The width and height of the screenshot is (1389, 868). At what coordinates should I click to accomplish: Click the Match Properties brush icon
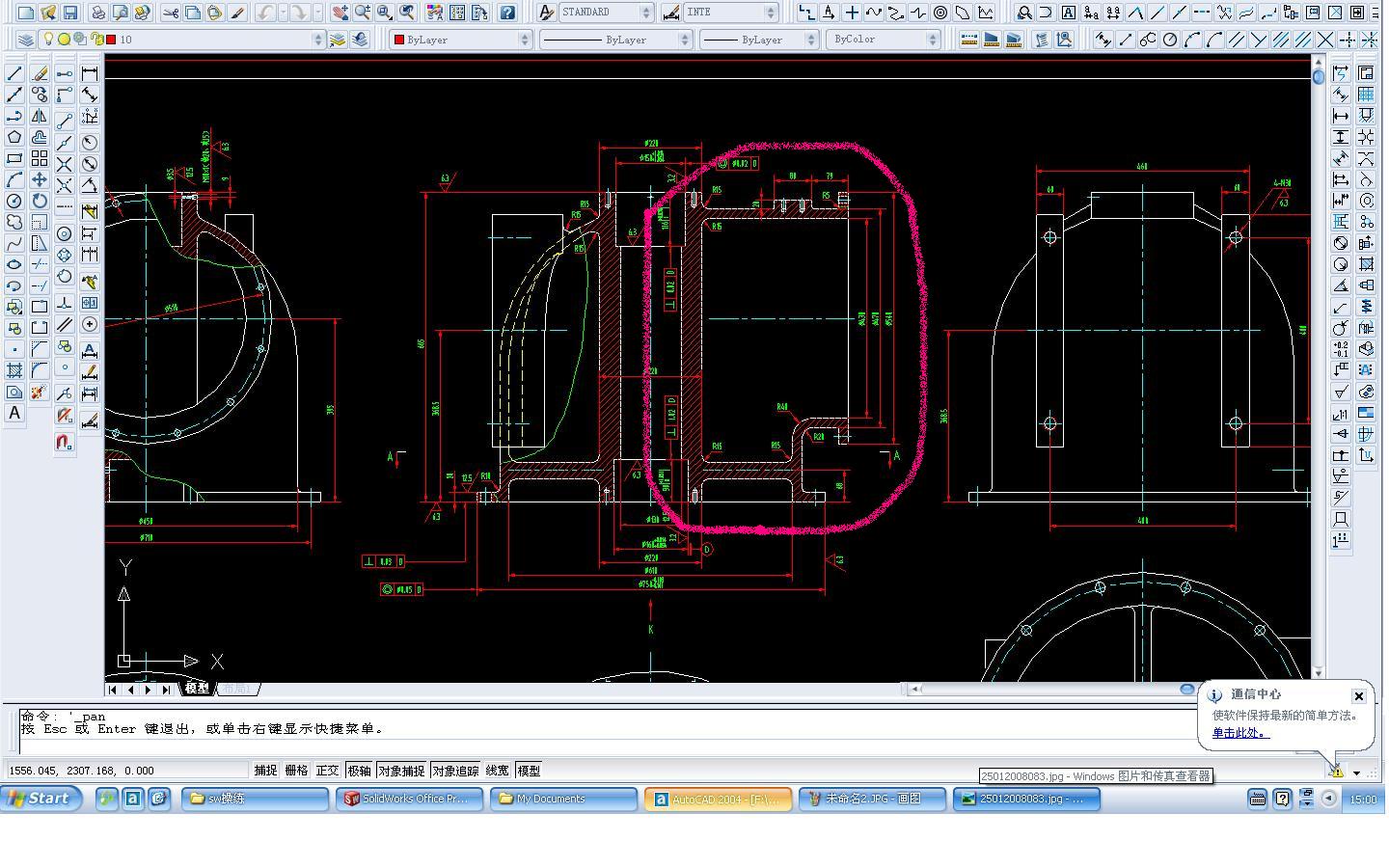(237, 13)
